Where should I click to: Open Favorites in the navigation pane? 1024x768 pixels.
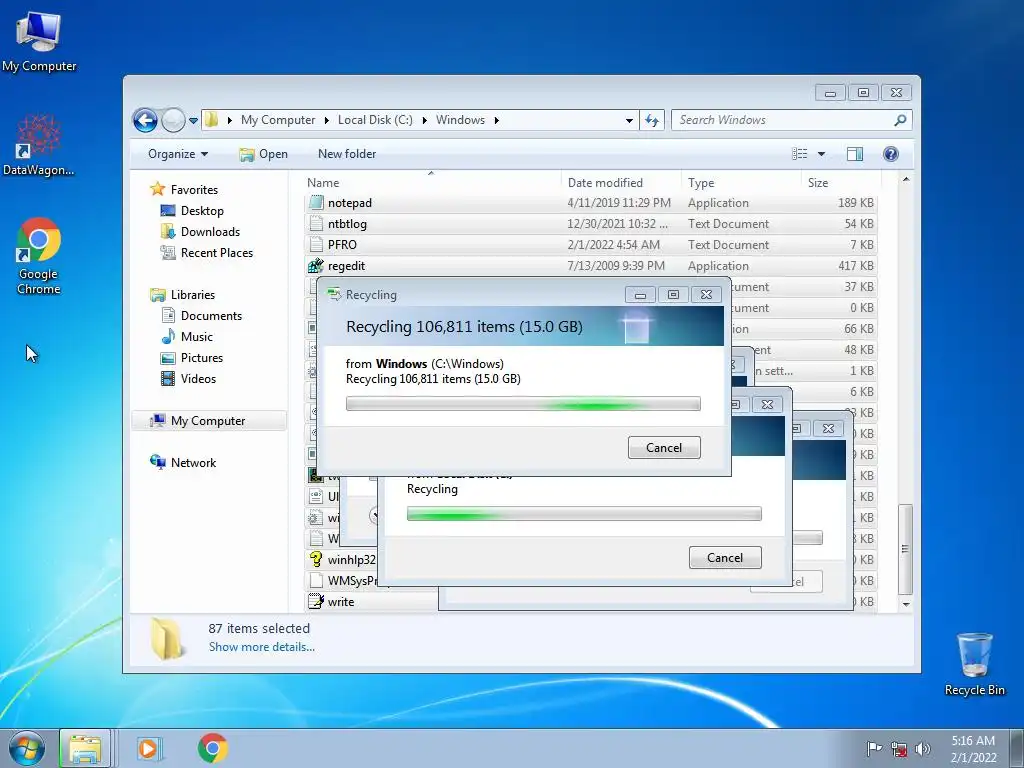point(184,190)
